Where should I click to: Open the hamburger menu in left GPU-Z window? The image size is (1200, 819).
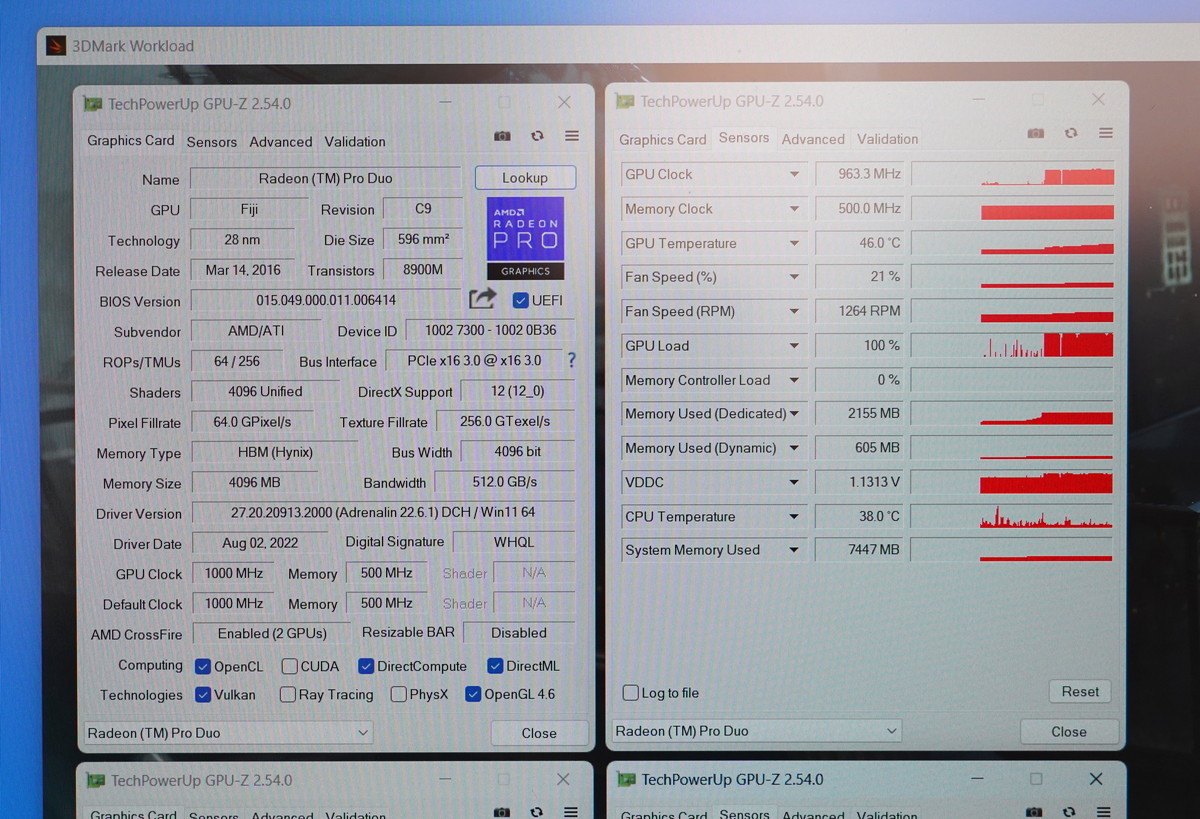tap(572, 136)
